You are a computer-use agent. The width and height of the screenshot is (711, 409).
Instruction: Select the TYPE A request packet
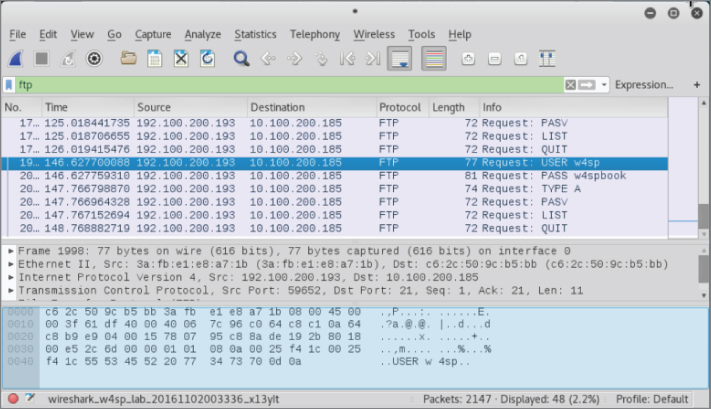coord(335,189)
